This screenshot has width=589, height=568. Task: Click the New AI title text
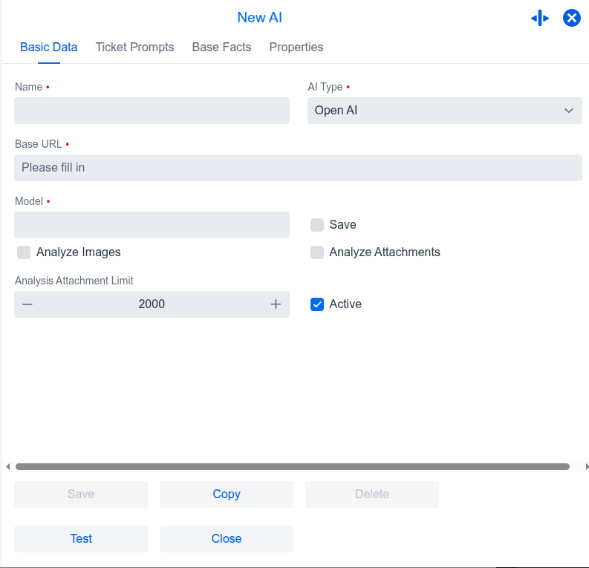[260, 18]
